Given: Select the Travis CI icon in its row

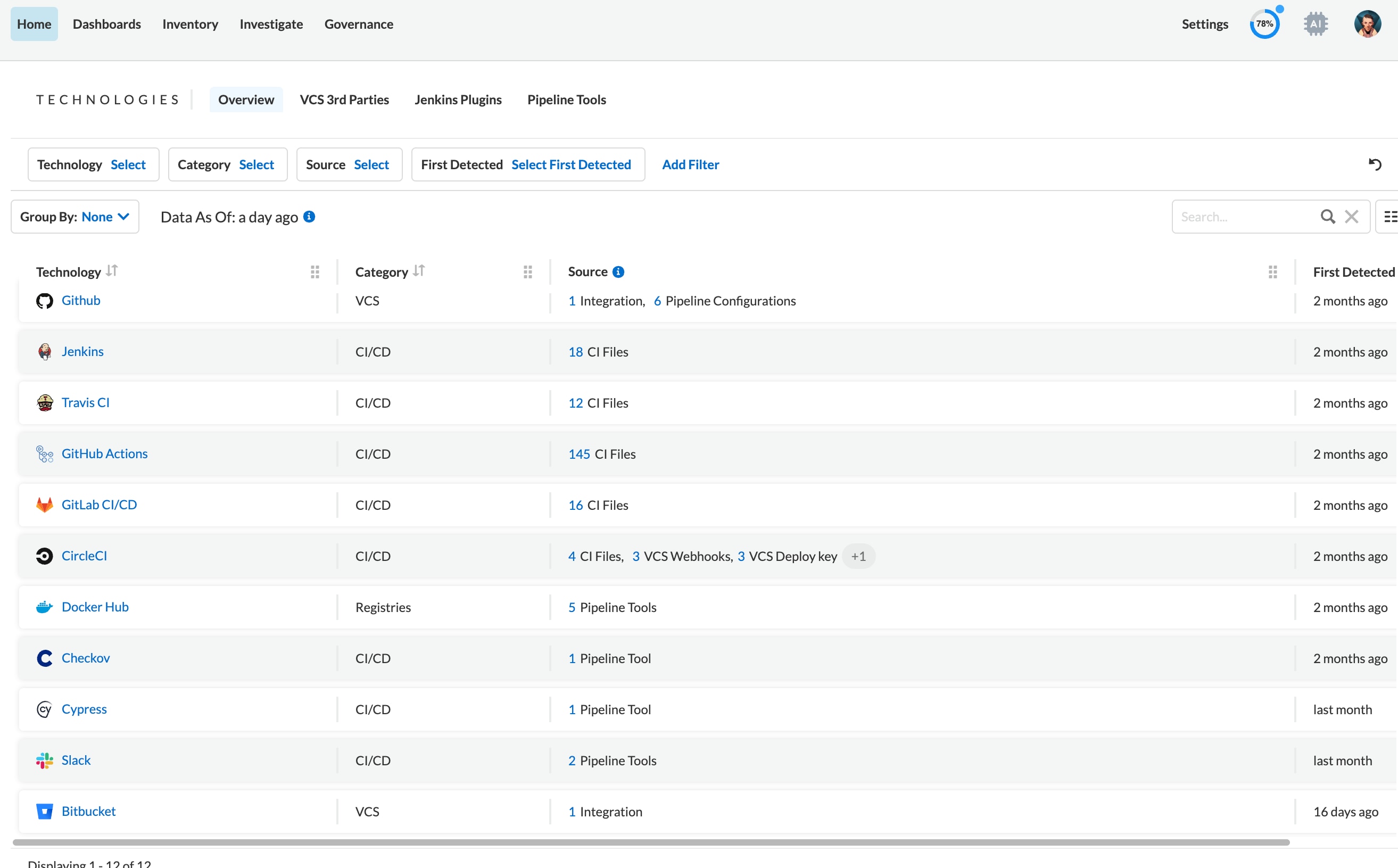Looking at the screenshot, I should coord(44,402).
